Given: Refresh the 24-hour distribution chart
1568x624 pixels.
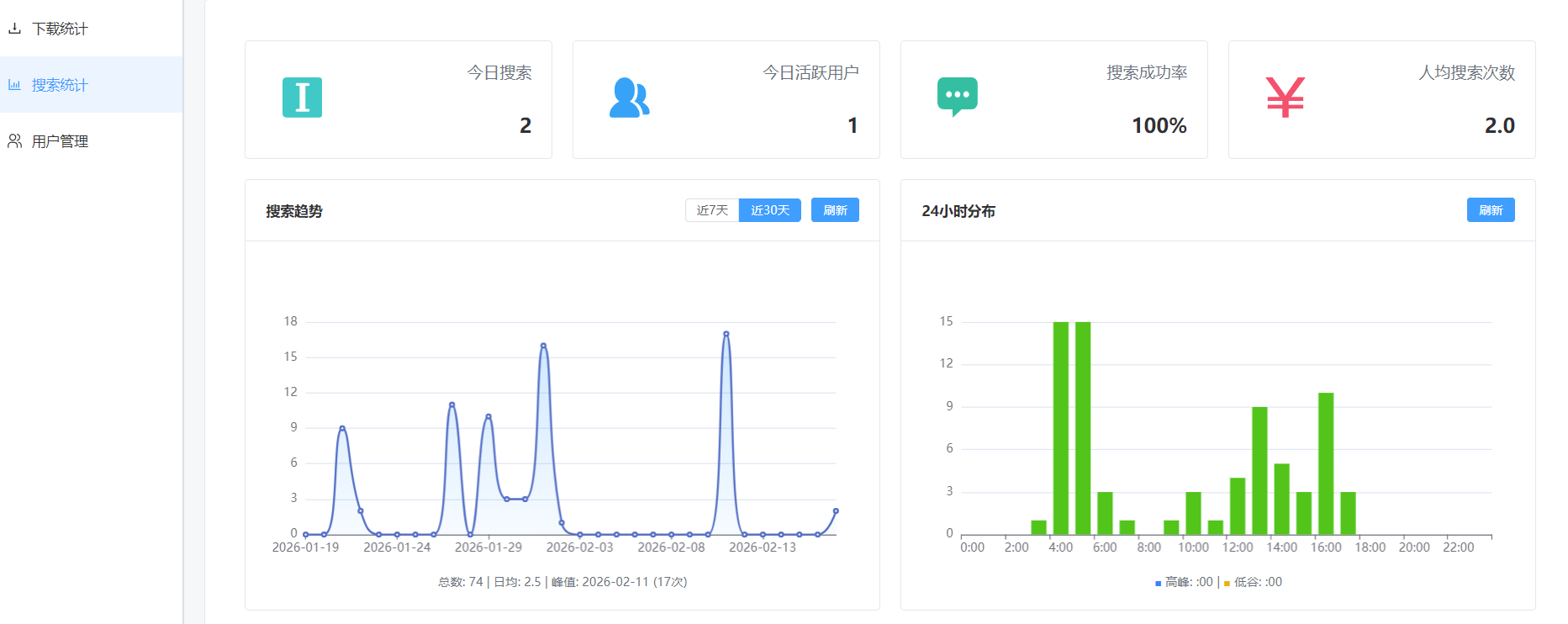Looking at the screenshot, I should pos(1490,210).
